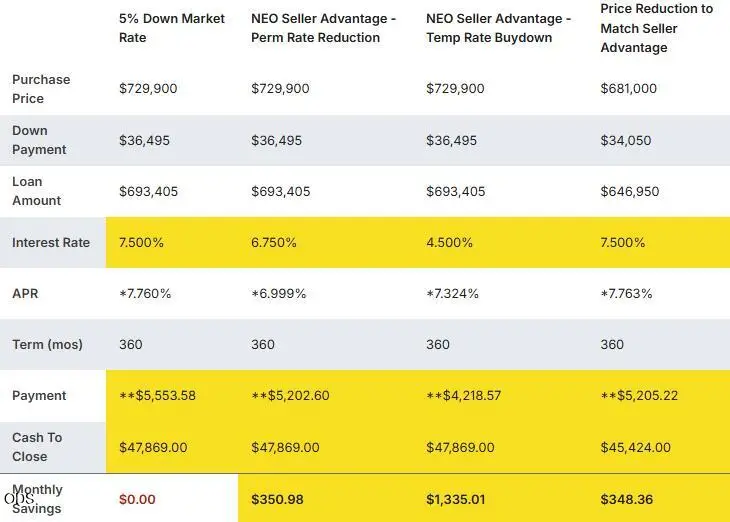The height and width of the screenshot is (522, 730).
Task: Click the NEO Seller Advantage Temp Rate Buydown header
Action: click(499, 28)
